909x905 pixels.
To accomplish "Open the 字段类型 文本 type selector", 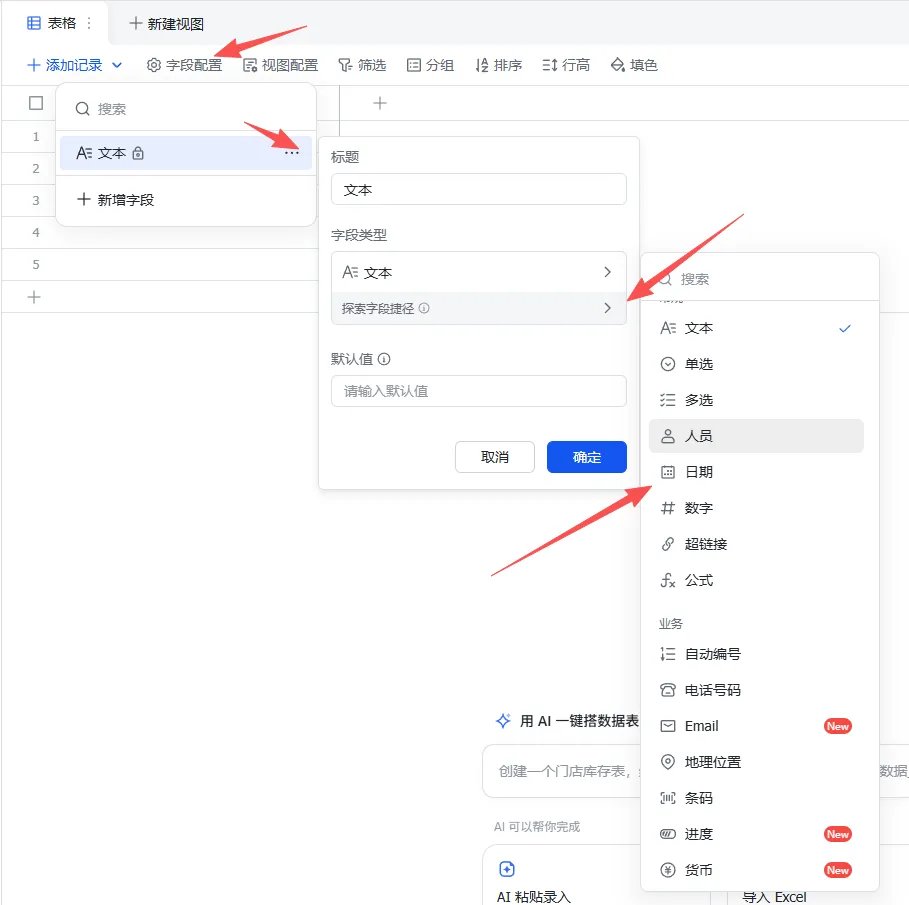I will (x=479, y=272).
